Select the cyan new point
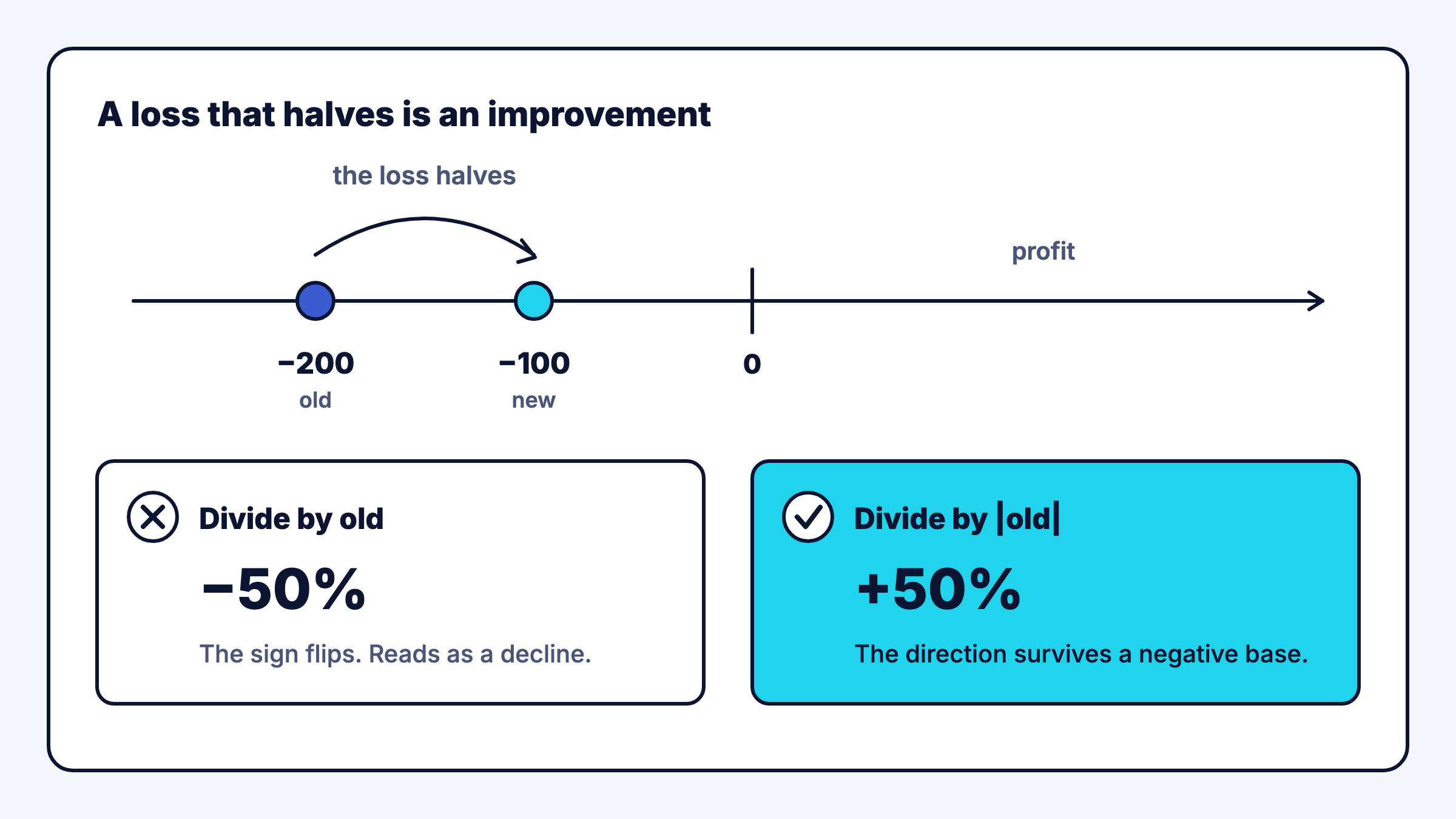Viewport: 1456px width, 819px height. click(534, 301)
